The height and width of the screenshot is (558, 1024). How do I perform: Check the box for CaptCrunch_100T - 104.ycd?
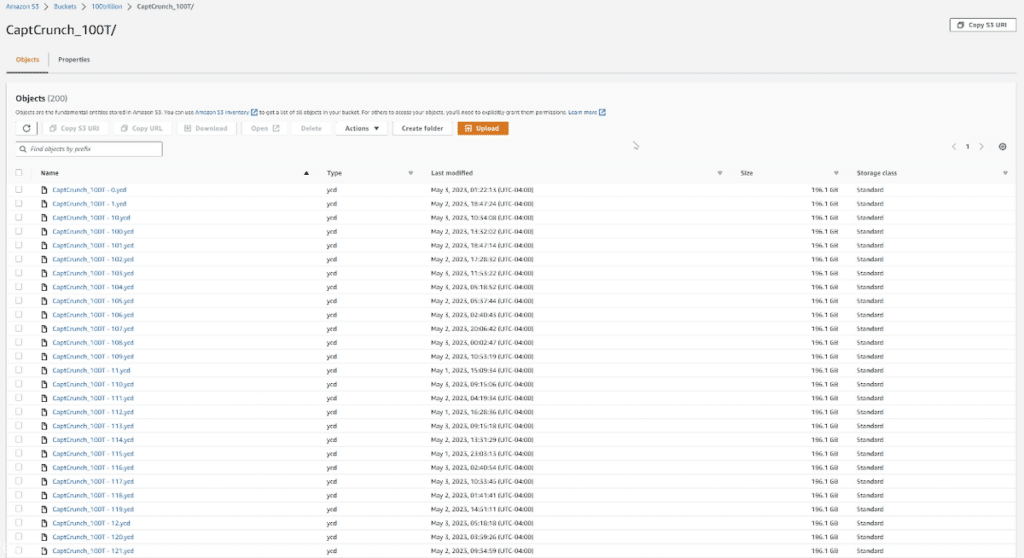pyautogui.click(x=19, y=287)
